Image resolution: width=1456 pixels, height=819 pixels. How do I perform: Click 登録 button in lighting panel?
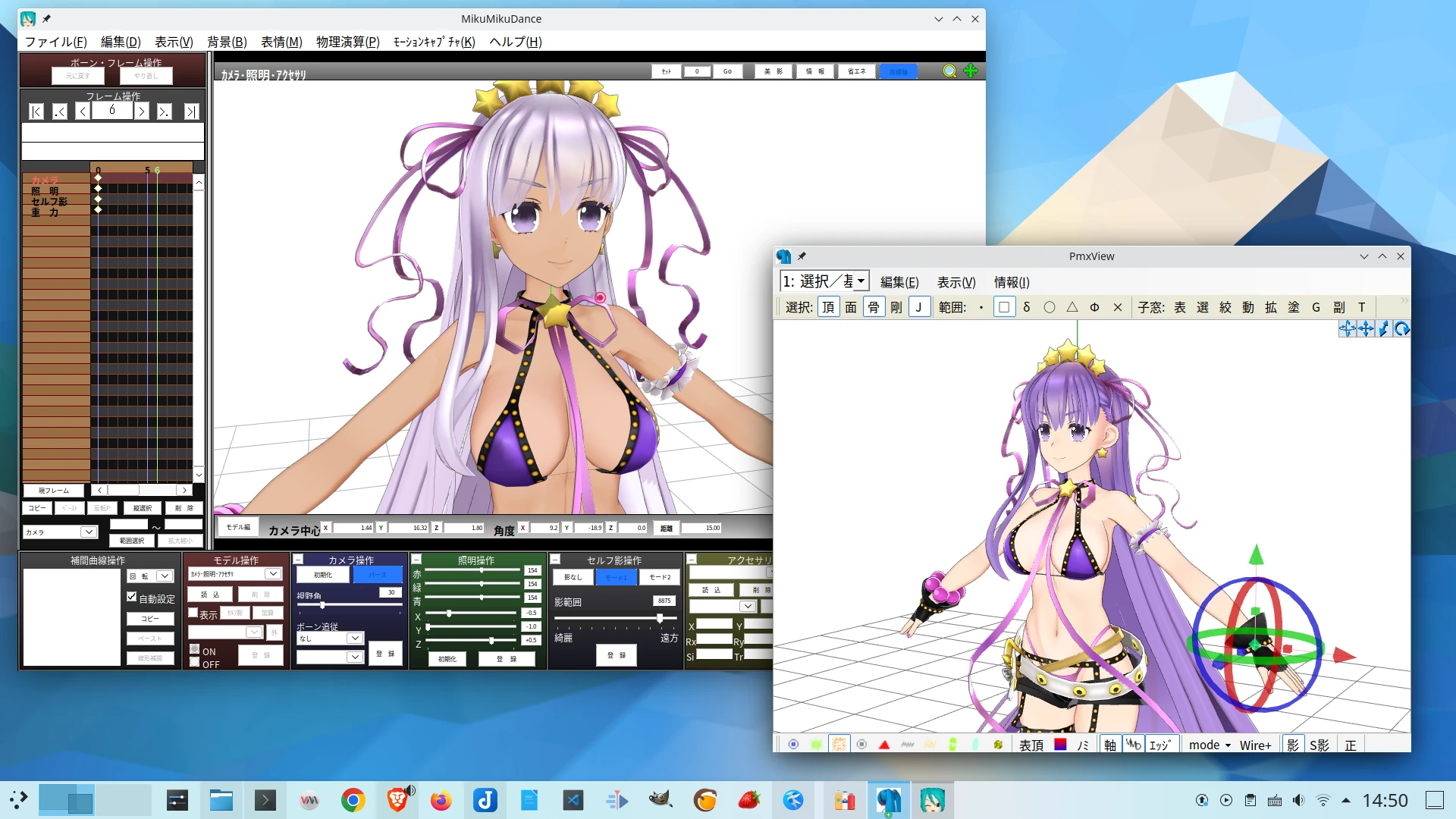[x=507, y=659]
